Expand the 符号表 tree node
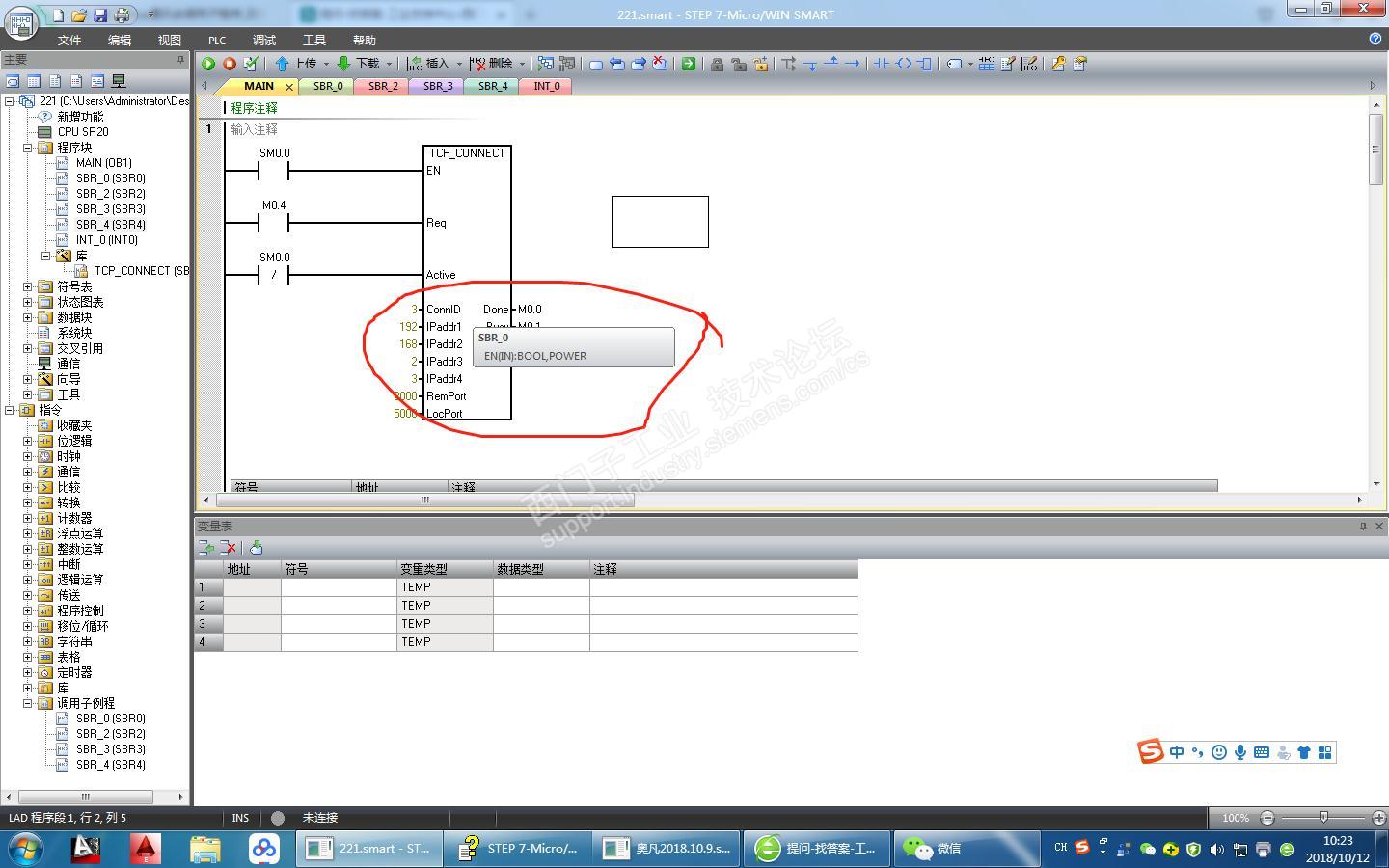Screen dimensions: 1389x868 click(28, 286)
